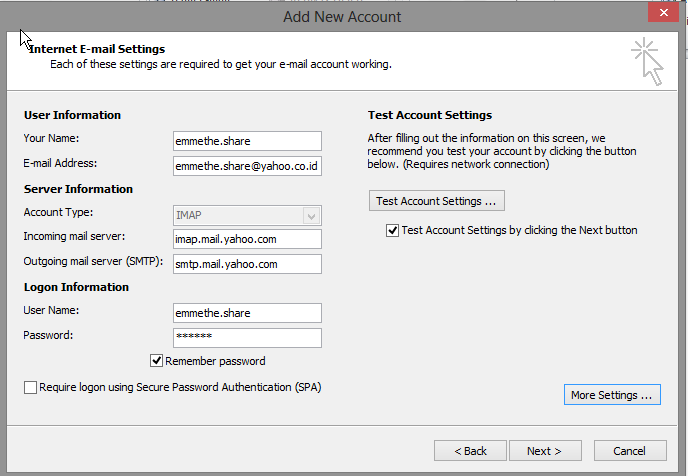
Task: Click the Test Account Settings heading text
Action: [x=430, y=115]
